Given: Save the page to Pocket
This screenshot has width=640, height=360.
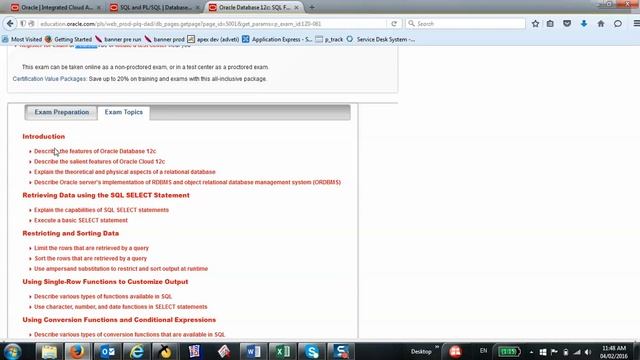Looking at the screenshot, I should pyautogui.click(x=567, y=24).
